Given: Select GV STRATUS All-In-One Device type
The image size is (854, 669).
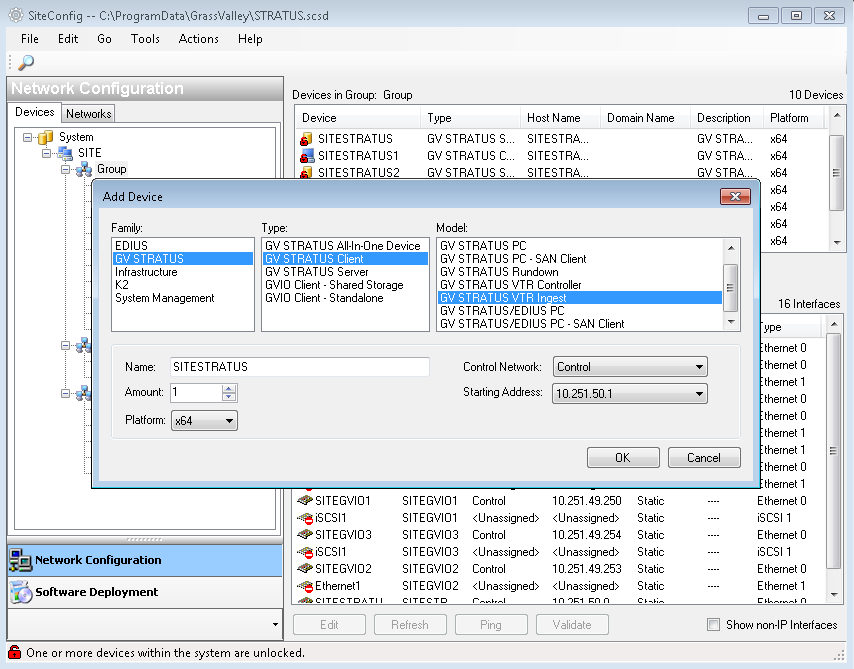Looking at the screenshot, I should [x=345, y=246].
